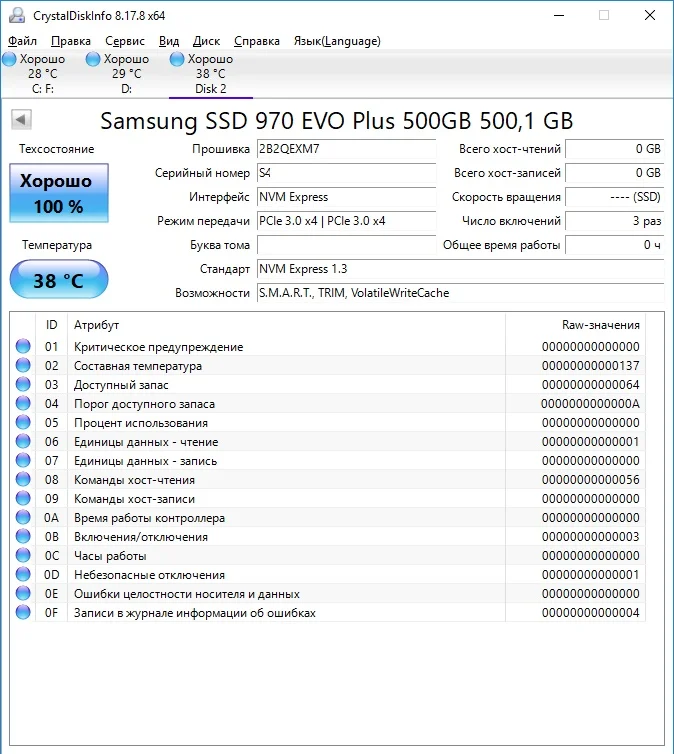Click status orb for attribute 06 data units read
The width and height of the screenshot is (674, 754).
[23, 441]
